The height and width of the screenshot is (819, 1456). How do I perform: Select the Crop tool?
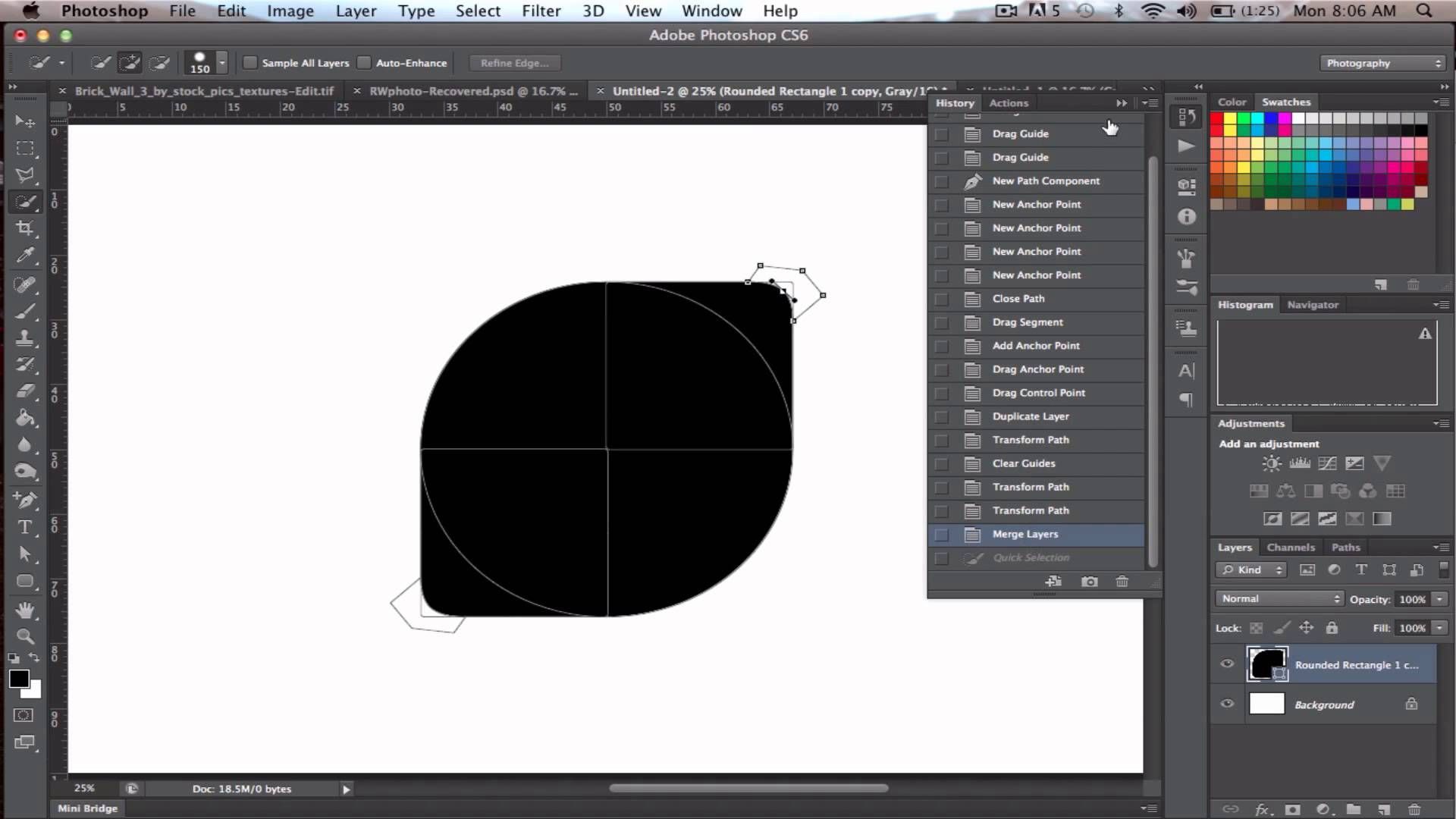click(25, 228)
